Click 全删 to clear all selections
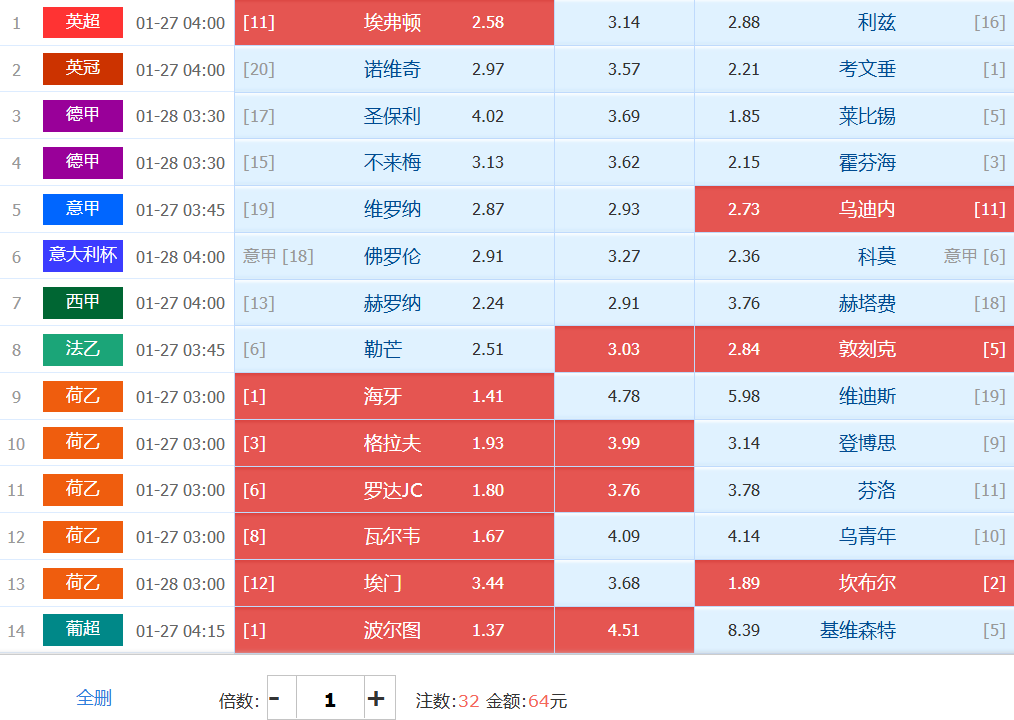Screen dimensions: 1014x720 (x=94, y=698)
